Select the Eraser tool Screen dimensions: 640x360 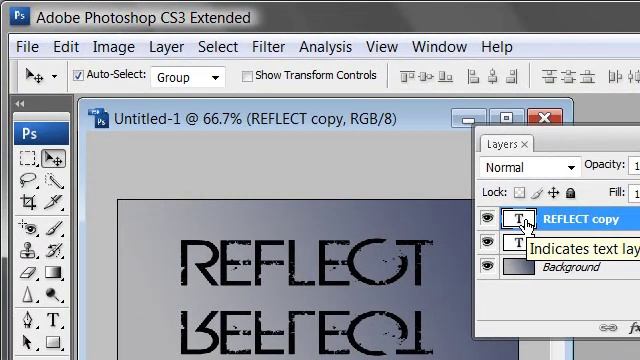click(28, 272)
